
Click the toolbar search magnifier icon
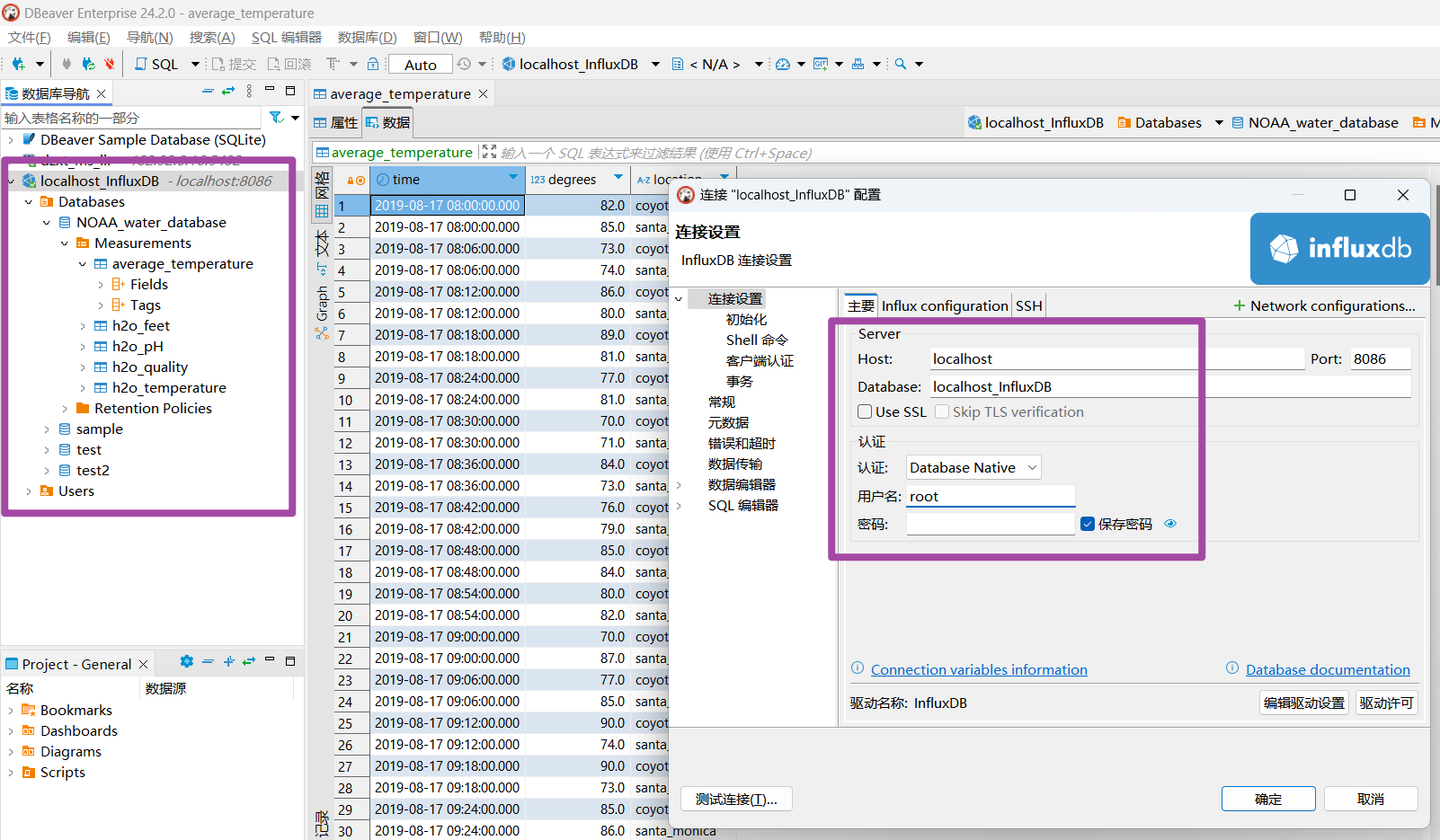(901, 64)
